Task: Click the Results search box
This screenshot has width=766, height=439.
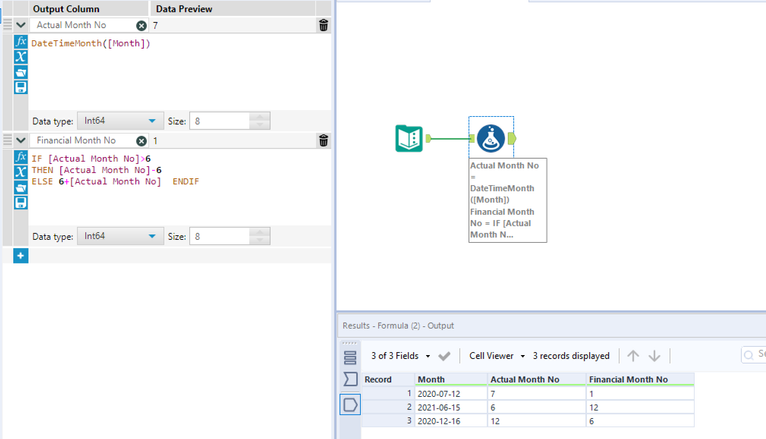Action: pyautogui.click(x=753, y=355)
